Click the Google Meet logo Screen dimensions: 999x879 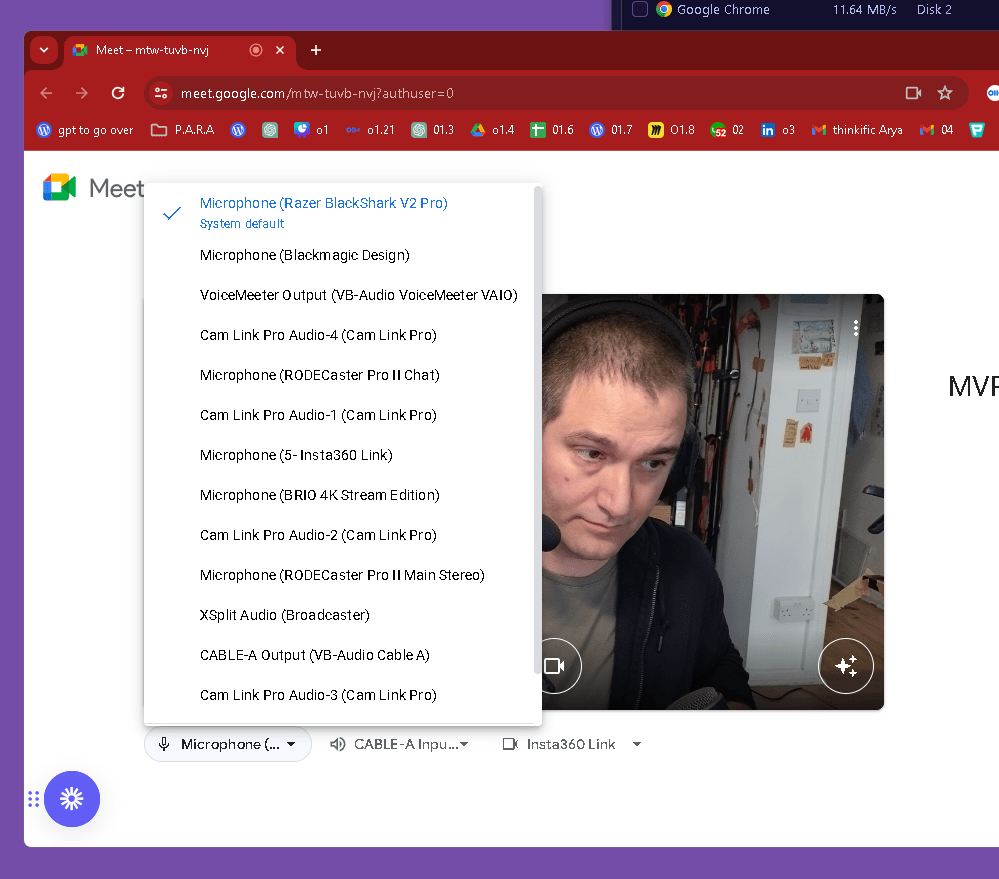click(x=94, y=188)
